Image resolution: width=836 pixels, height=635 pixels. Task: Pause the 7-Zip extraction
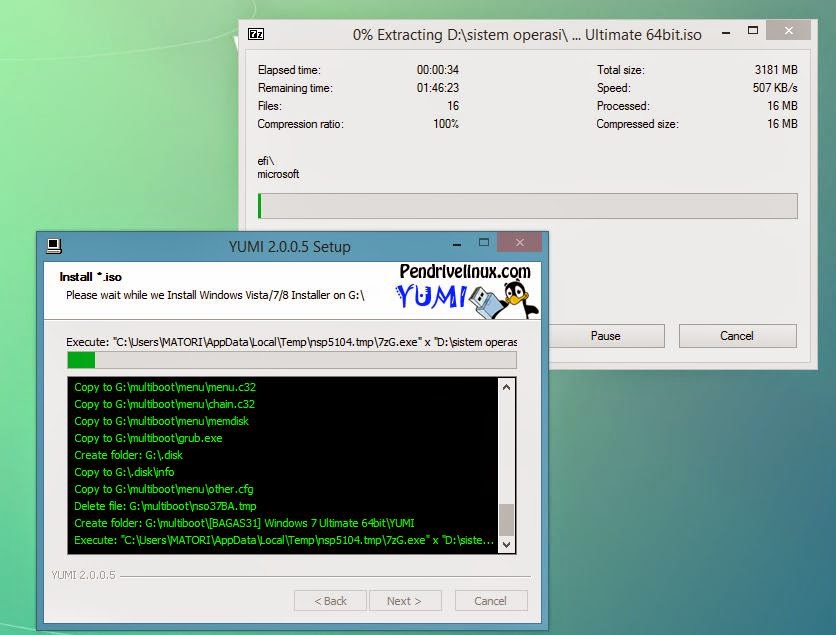point(606,336)
